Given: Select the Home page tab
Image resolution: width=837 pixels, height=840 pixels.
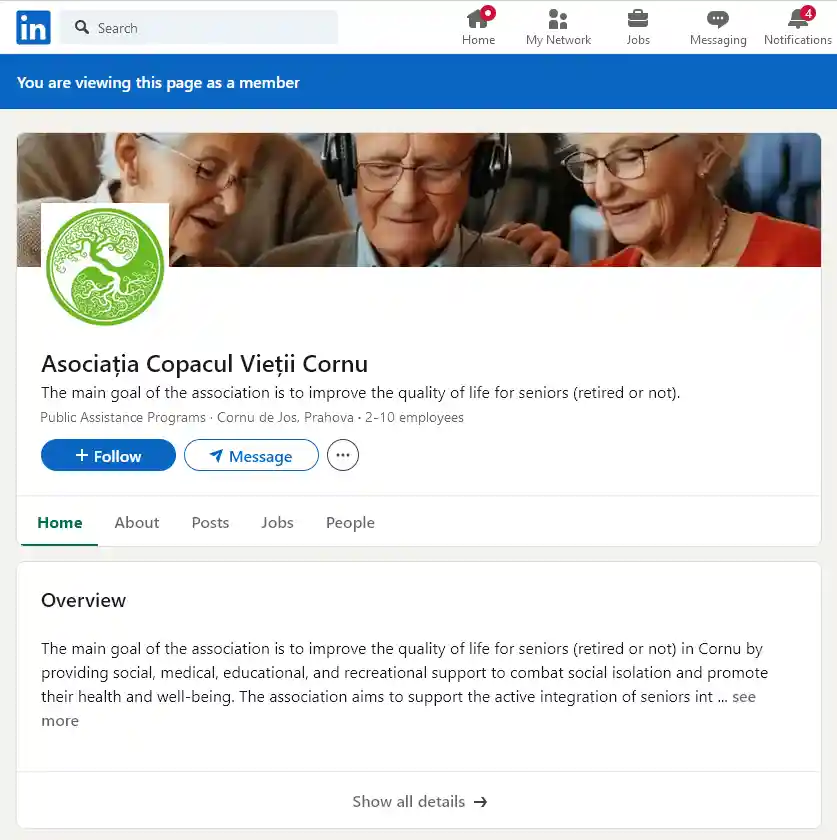Looking at the screenshot, I should 59,522.
